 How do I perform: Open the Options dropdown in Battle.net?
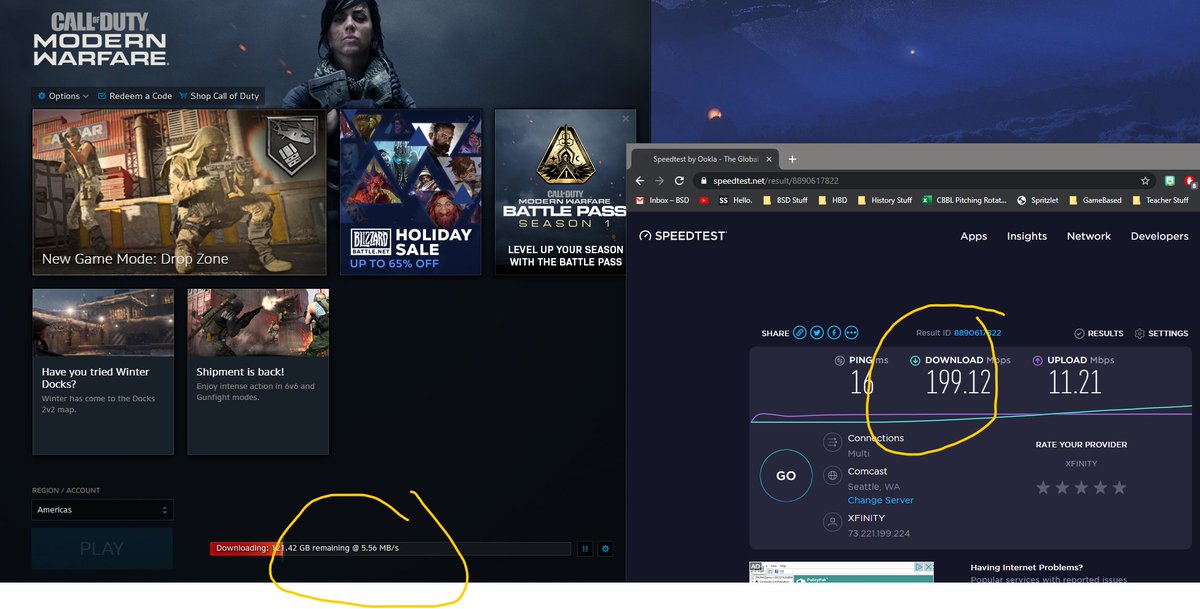pyautogui.click(x=63, y=96)
